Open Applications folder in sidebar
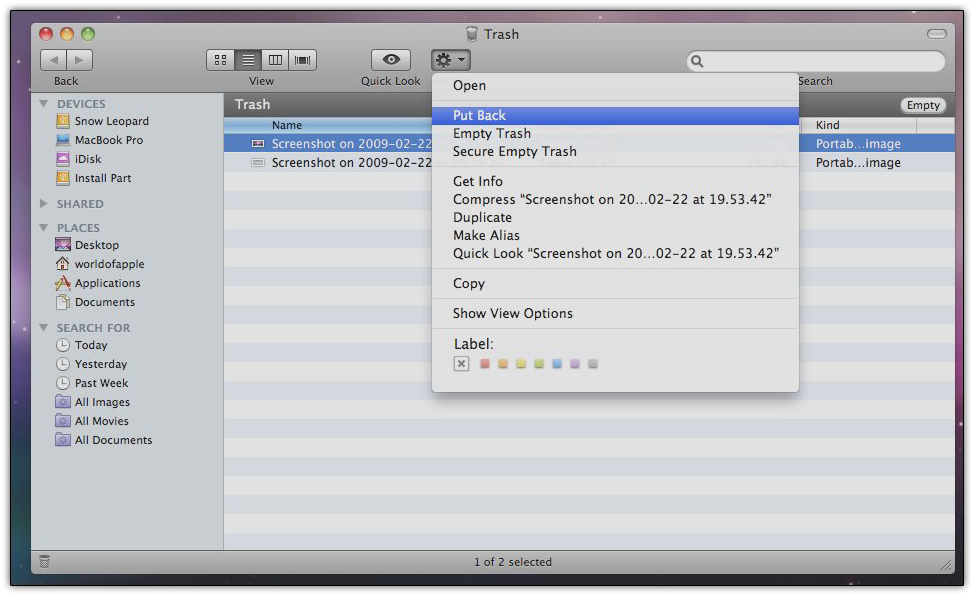Screen dimensions: 975x597 coord(107,283)
